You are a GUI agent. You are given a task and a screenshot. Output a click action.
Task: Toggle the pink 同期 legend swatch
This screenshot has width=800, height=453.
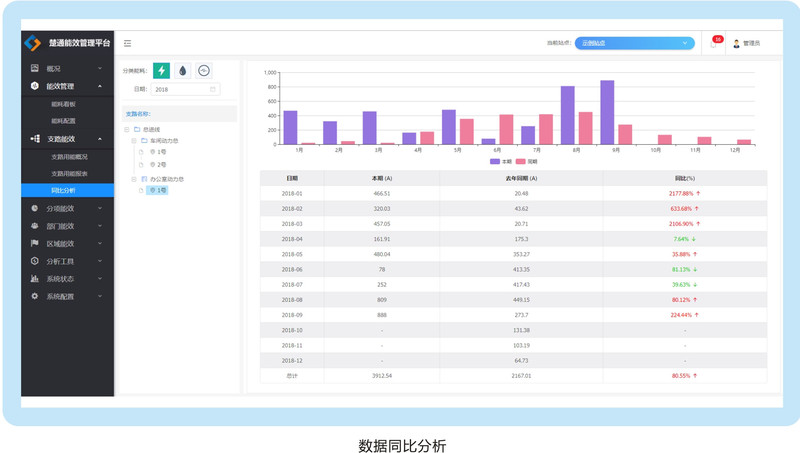pyautogui.click(x=520, y=161)
